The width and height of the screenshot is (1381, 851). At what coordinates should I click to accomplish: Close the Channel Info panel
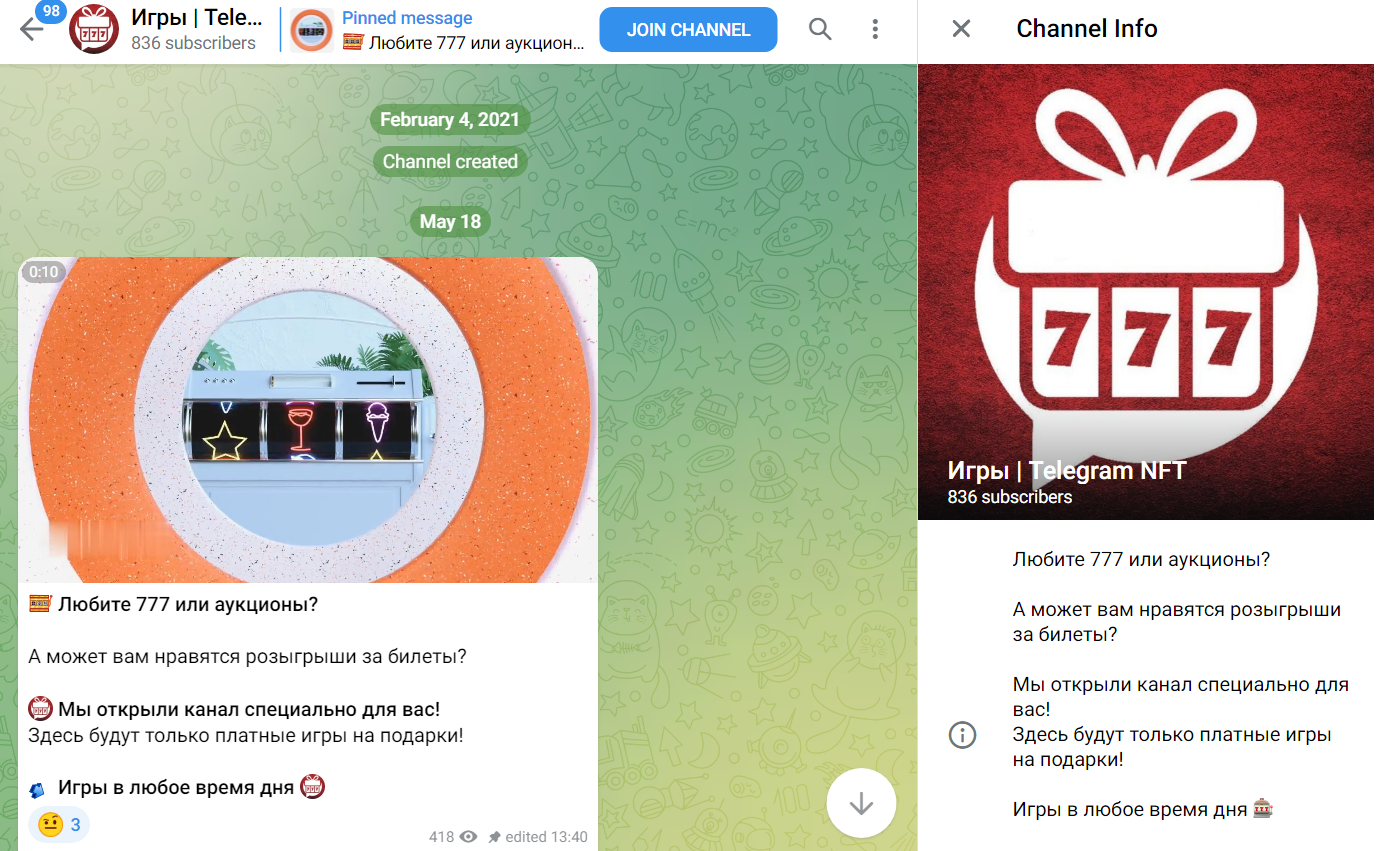click(x=961, y=29)
